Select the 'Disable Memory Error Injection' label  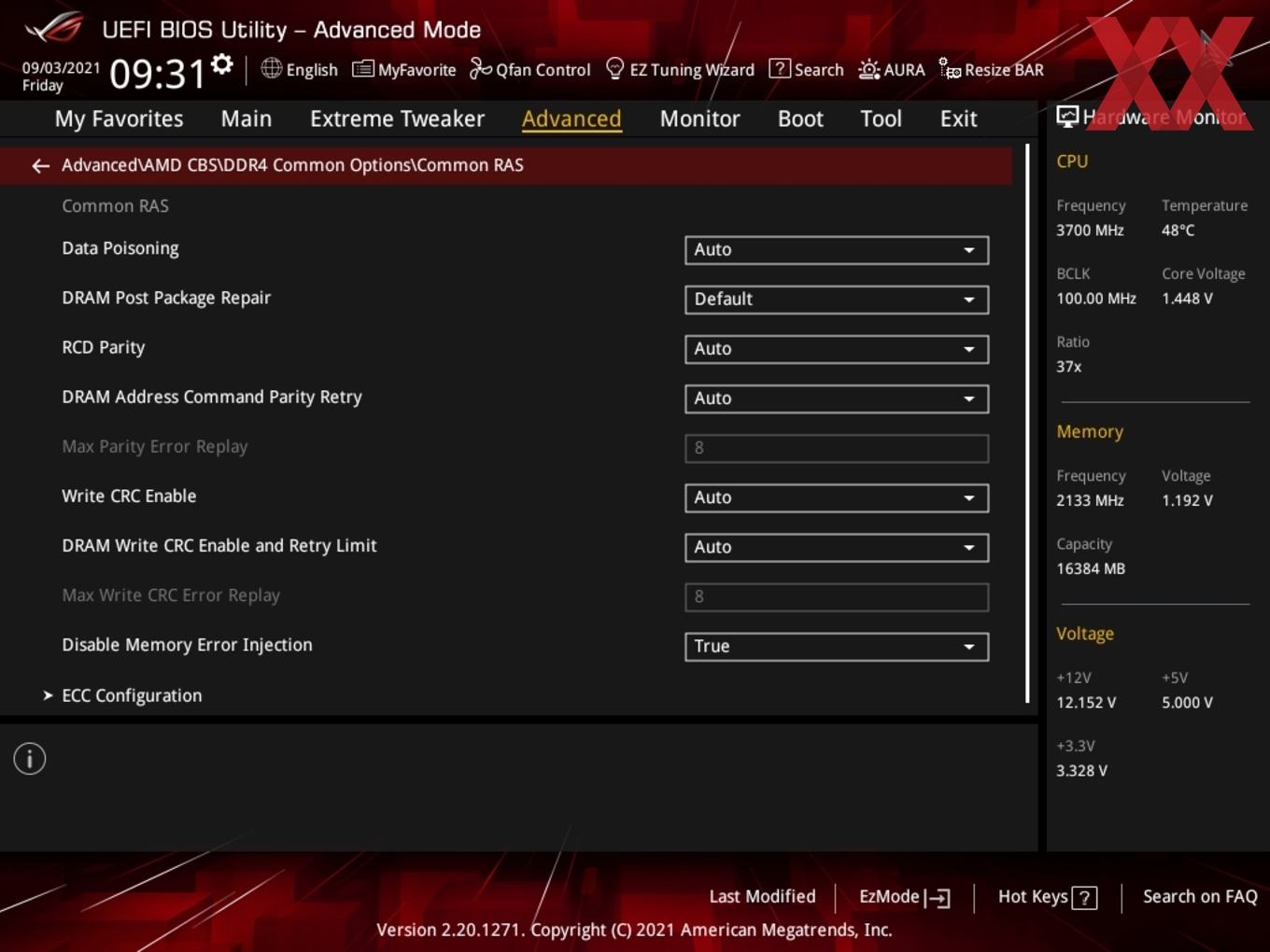point(187,645)
